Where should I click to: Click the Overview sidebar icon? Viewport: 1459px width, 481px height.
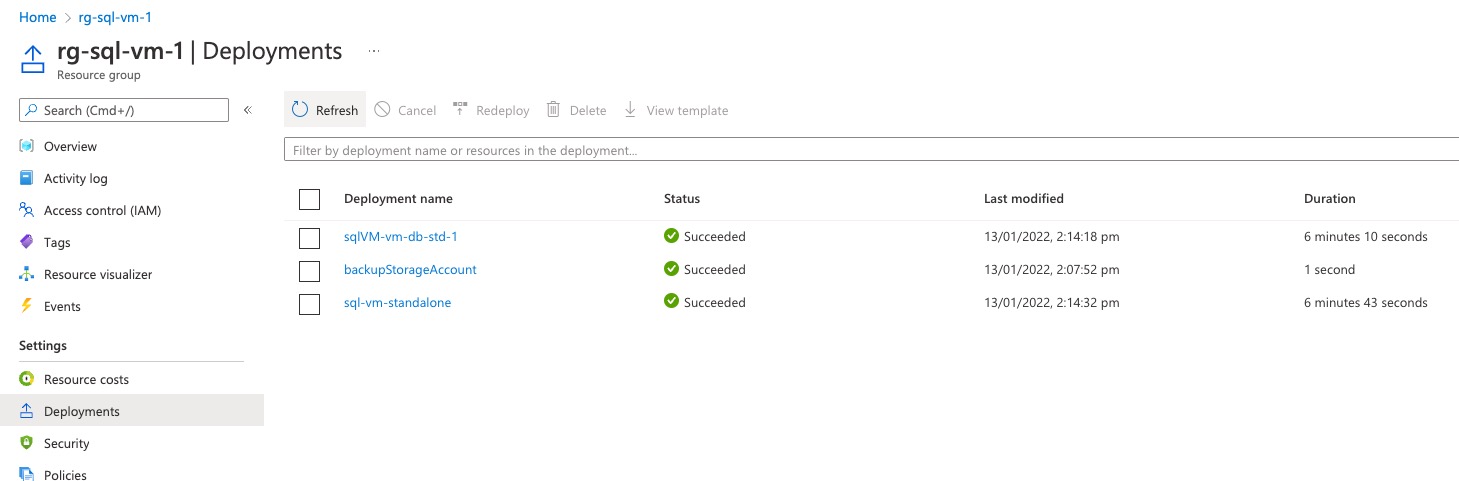27,146
